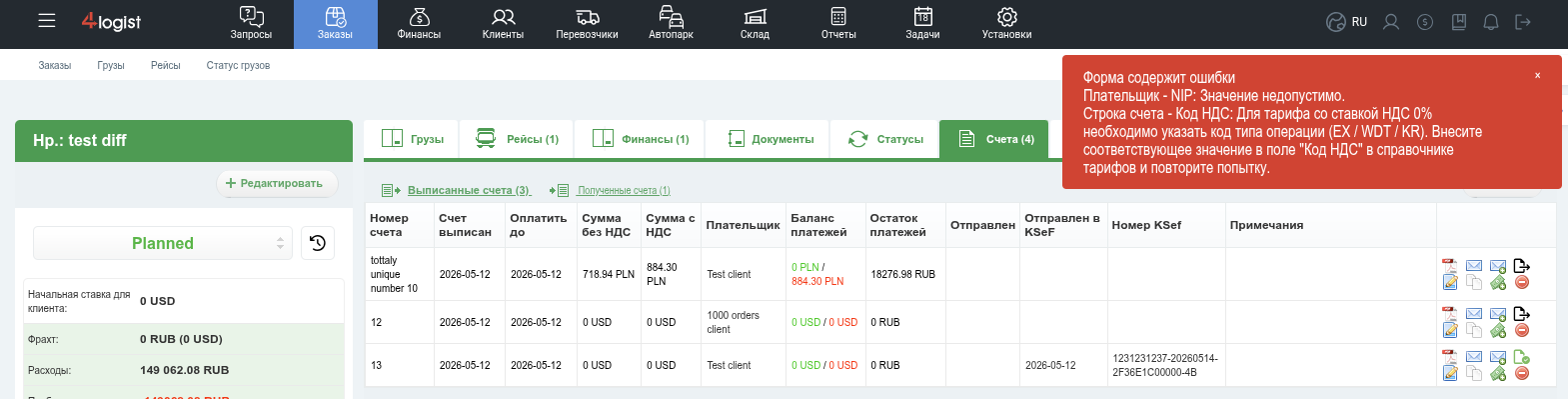Click the 884.30 PLN red balance value
This screenshot has width=1568, height=399.
[x=817, y=281]
